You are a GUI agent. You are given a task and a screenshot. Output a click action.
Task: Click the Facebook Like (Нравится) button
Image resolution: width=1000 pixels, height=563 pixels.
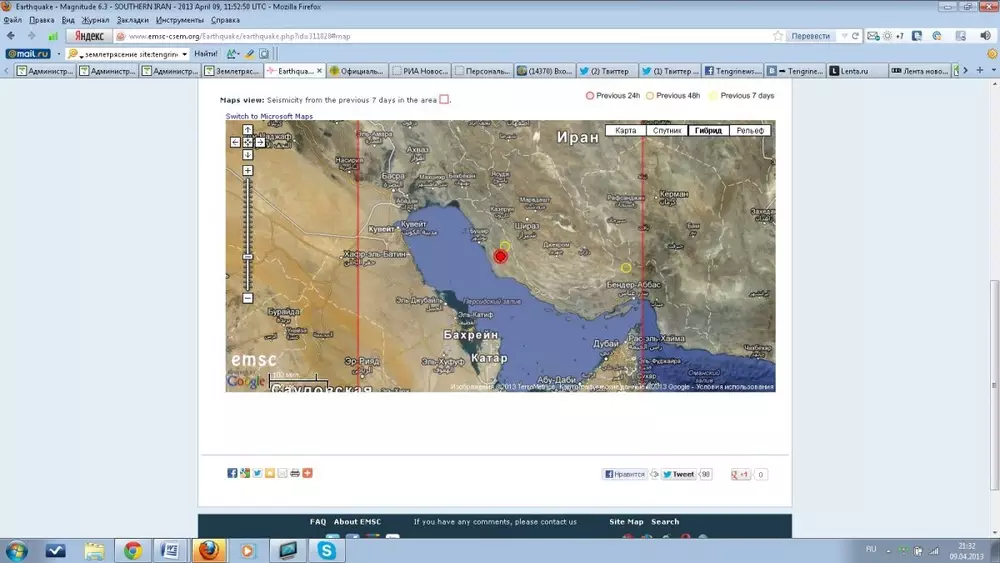click(625, 474)
